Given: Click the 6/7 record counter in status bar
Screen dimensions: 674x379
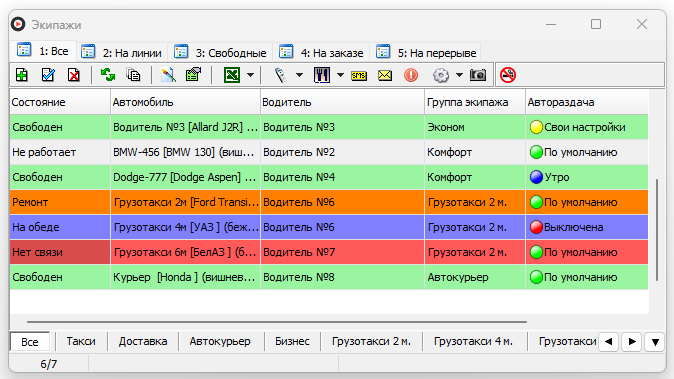Looking at the screenshot, I should click(x=49, y=364).
